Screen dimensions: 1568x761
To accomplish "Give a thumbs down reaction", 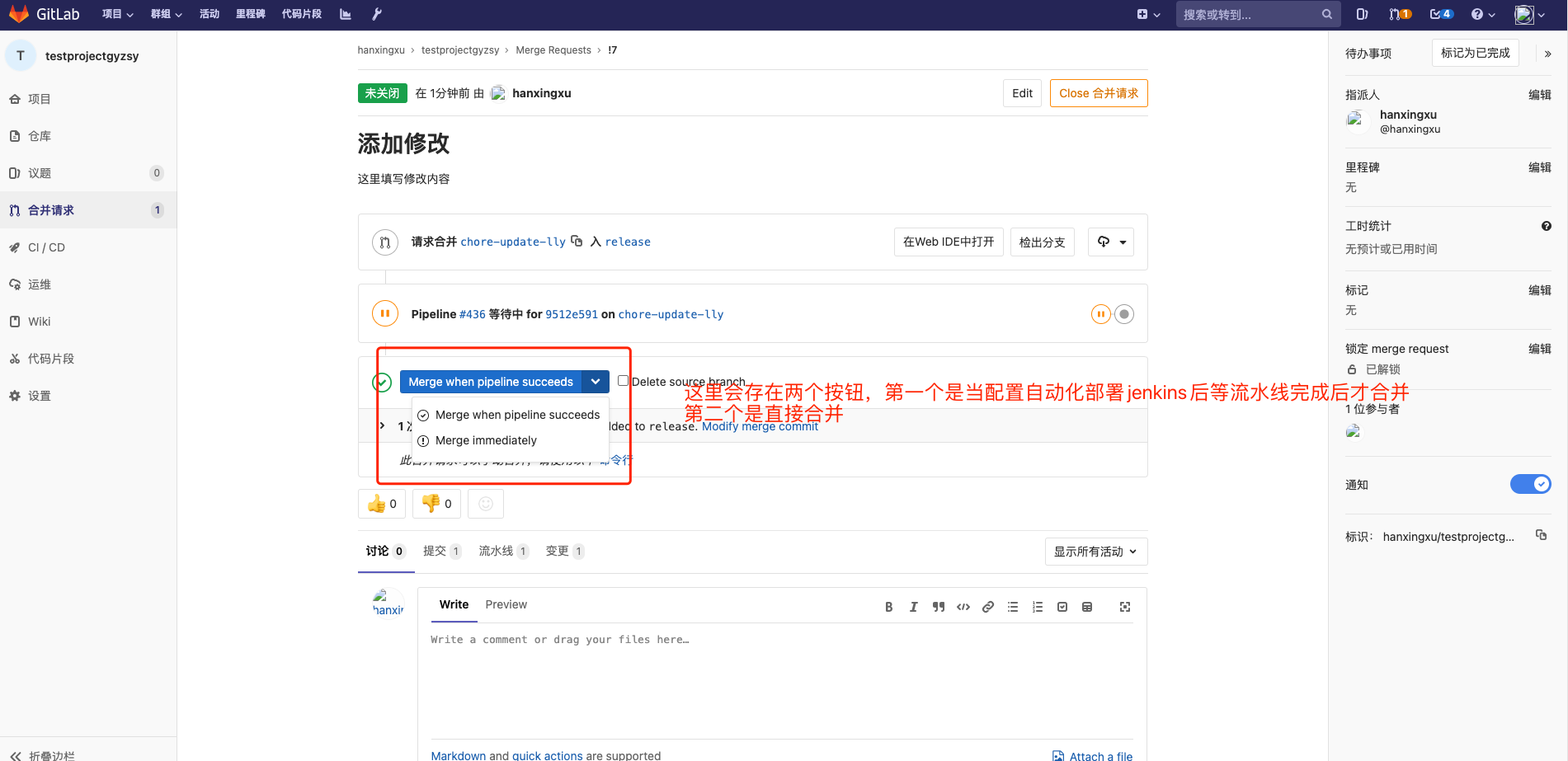I will click(436, 504).
